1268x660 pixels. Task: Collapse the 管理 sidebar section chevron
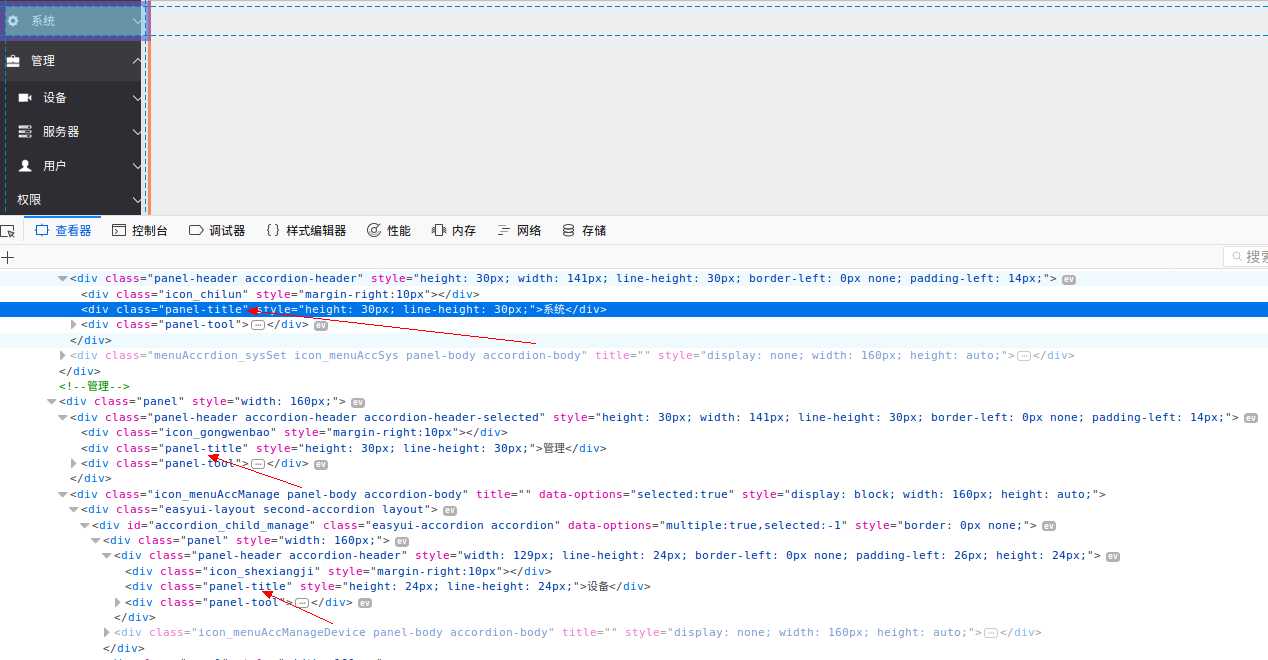tap(137, 61)
